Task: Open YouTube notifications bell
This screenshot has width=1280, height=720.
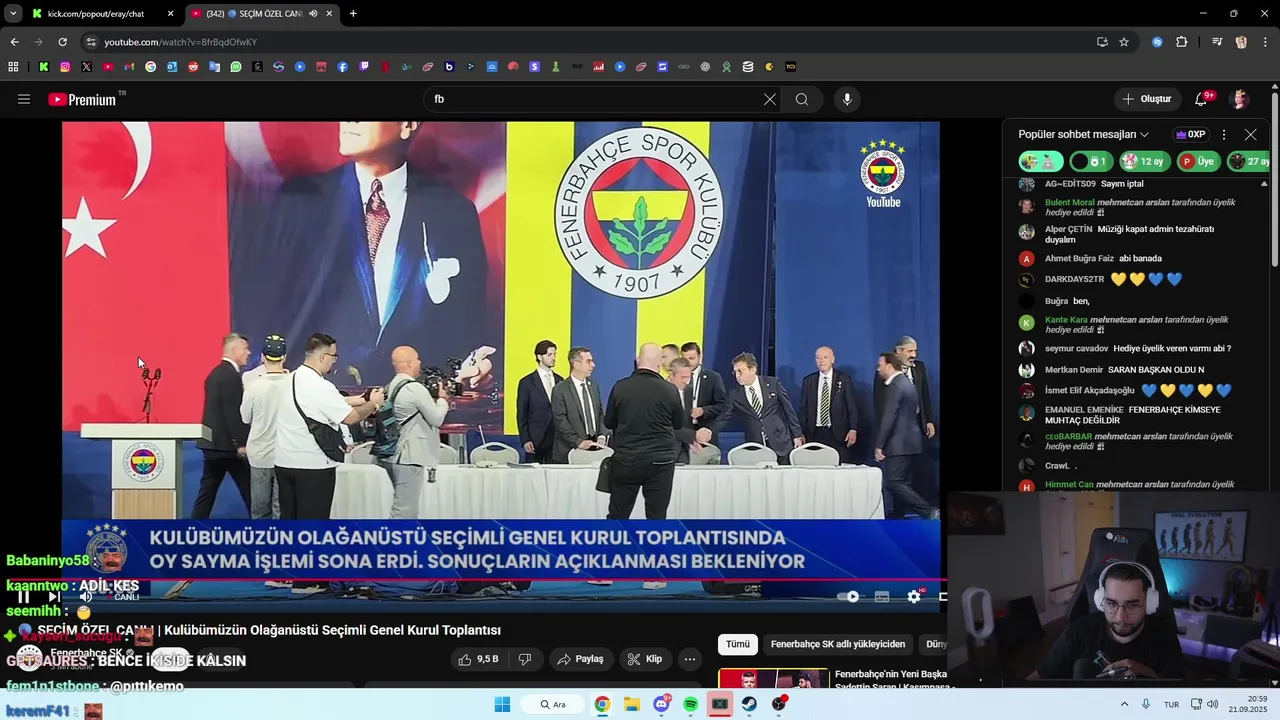Action: pyautogui.click(x=1202, y=99)
